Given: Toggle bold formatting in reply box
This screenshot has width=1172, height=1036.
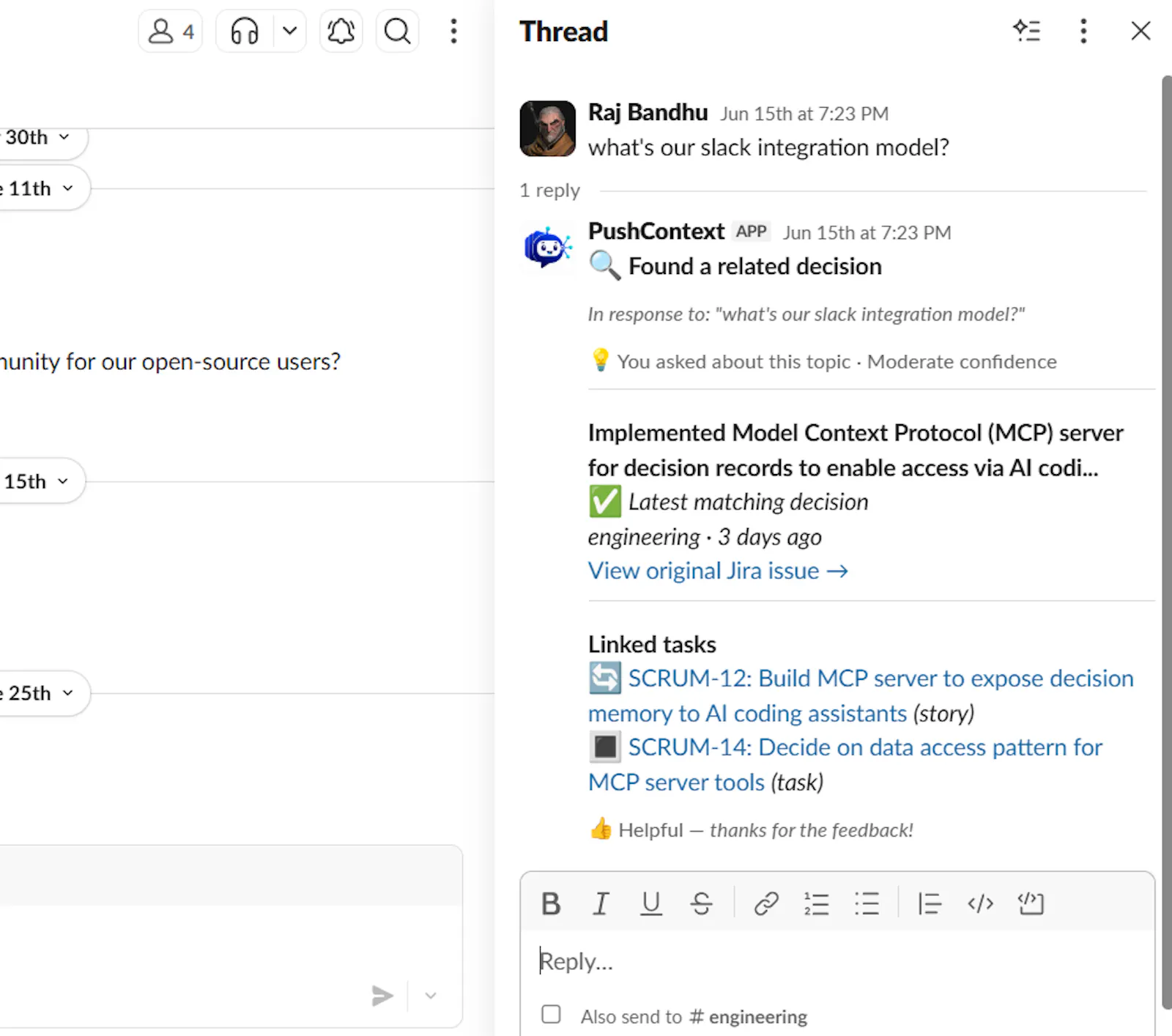Looking at the screenshot, I should (x=551, y=904).
